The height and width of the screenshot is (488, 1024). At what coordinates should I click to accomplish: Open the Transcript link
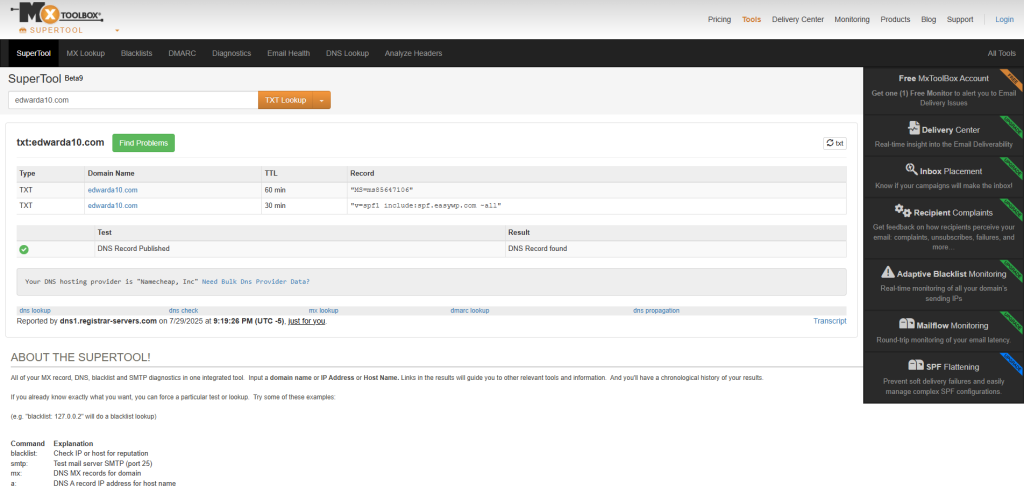click(829, 321)
